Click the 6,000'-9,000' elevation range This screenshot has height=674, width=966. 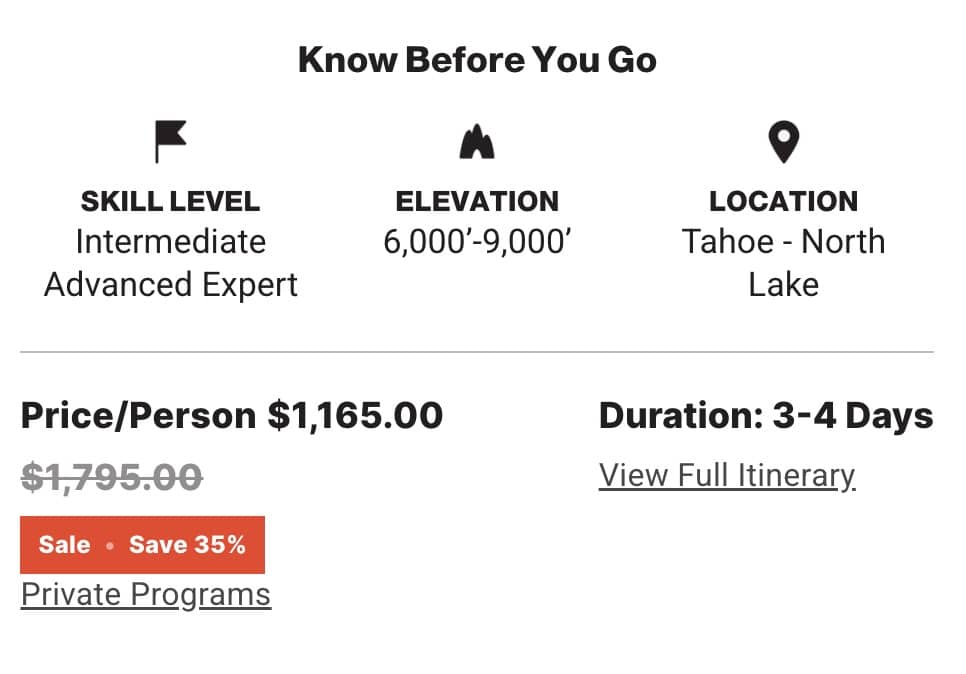click(477, 242)
